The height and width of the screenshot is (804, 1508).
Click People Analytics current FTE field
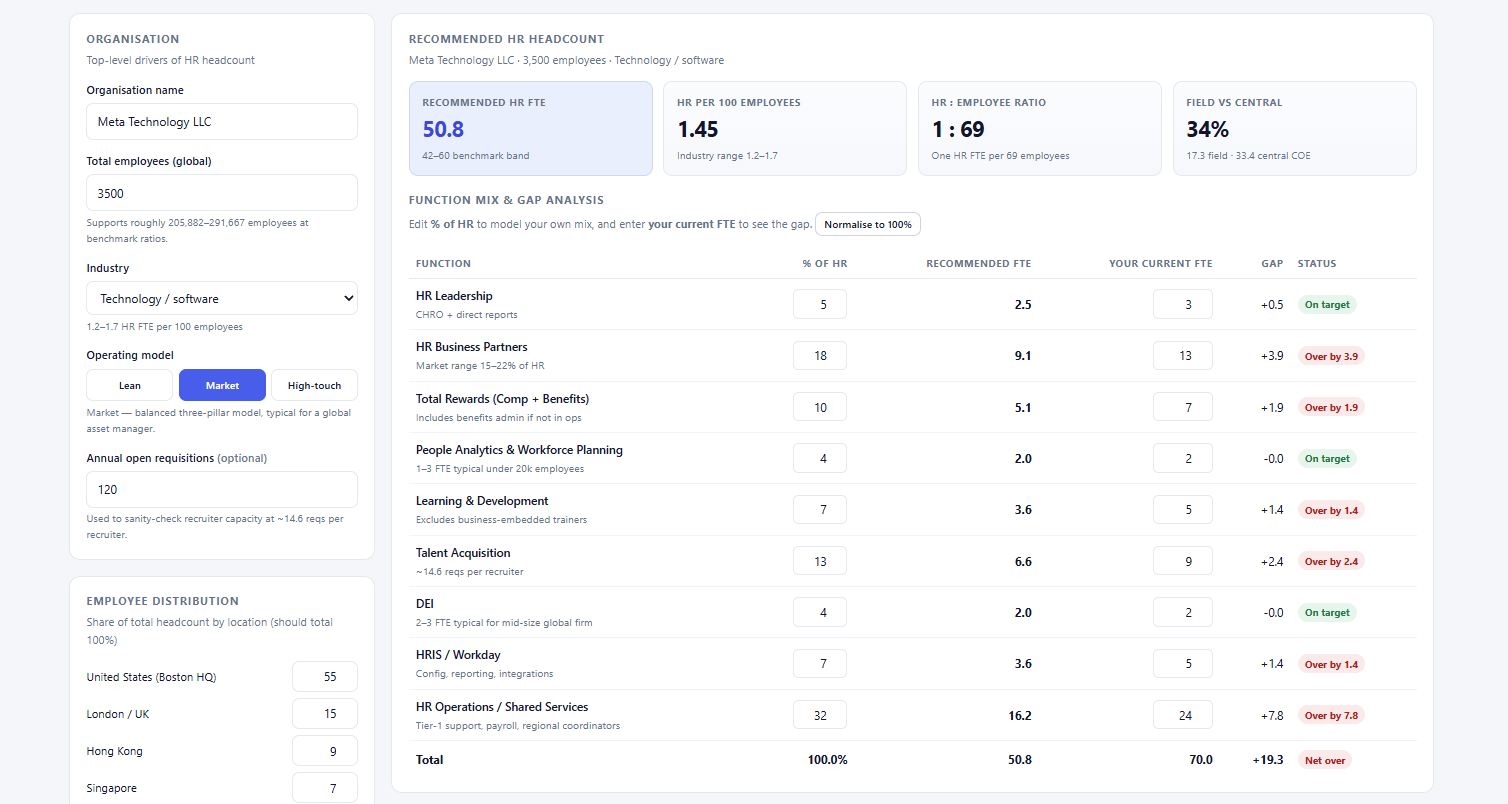click(x=1183, y=458)
